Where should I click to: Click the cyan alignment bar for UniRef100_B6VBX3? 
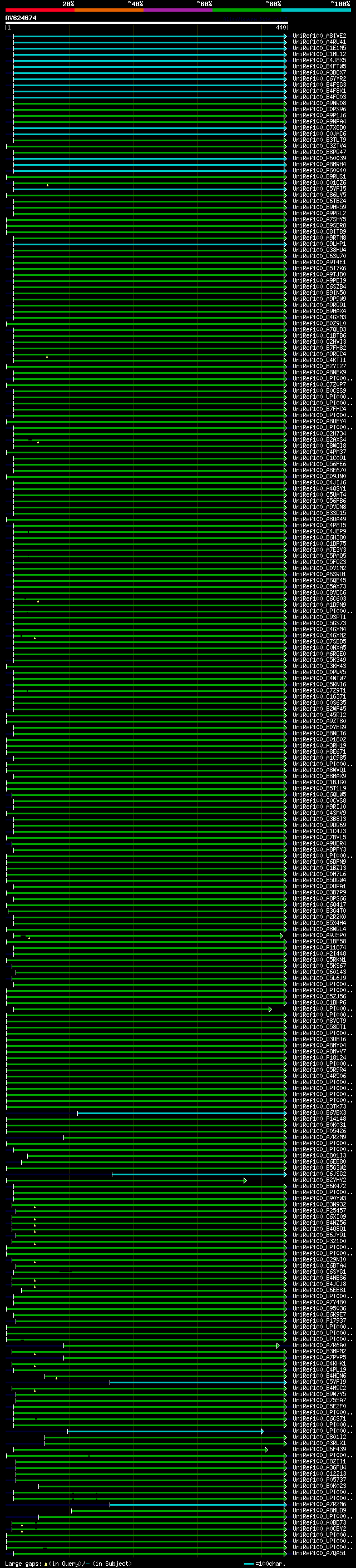click(182, 1114)
